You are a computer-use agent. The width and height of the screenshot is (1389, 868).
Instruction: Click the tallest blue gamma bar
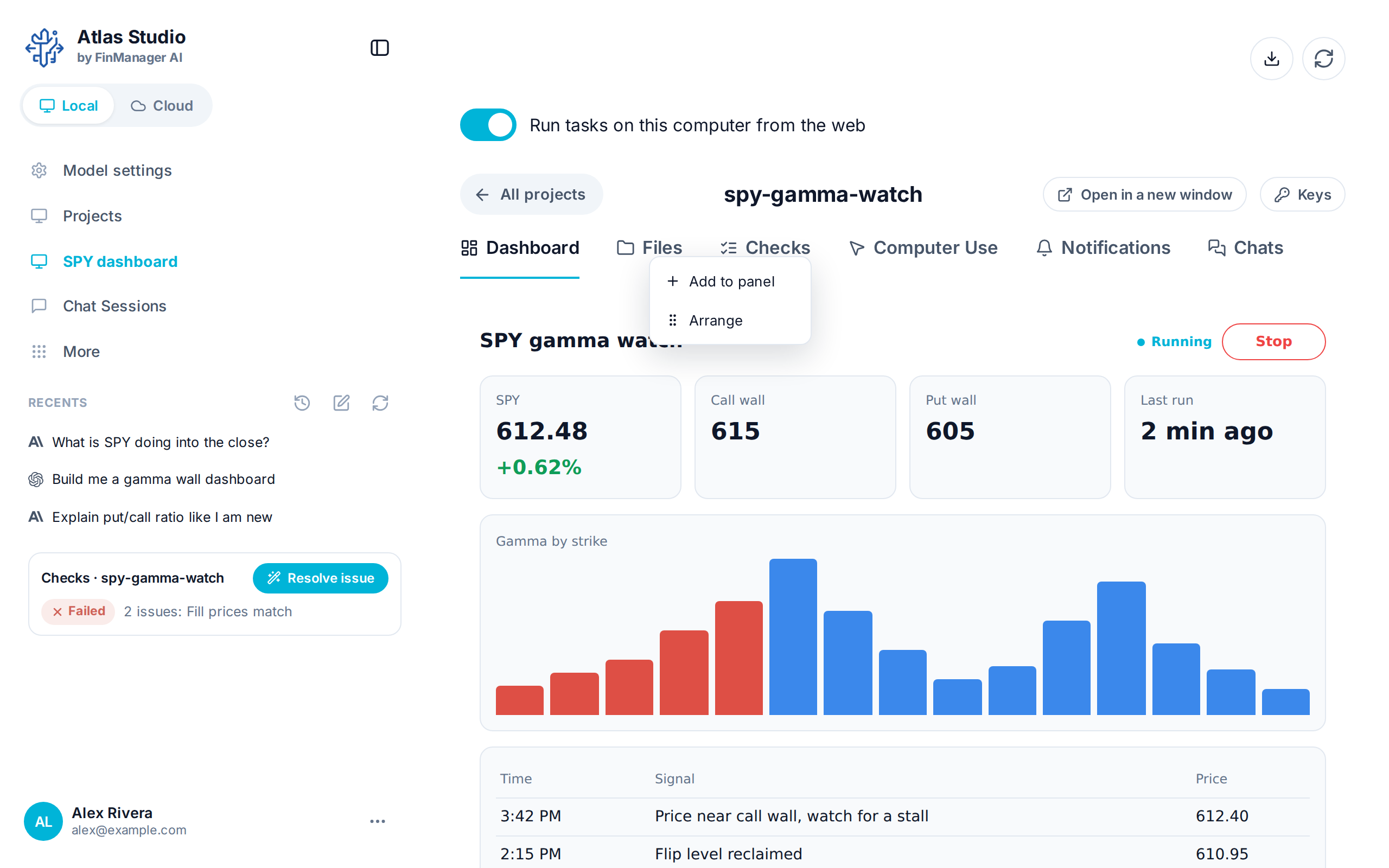point(793,637)
